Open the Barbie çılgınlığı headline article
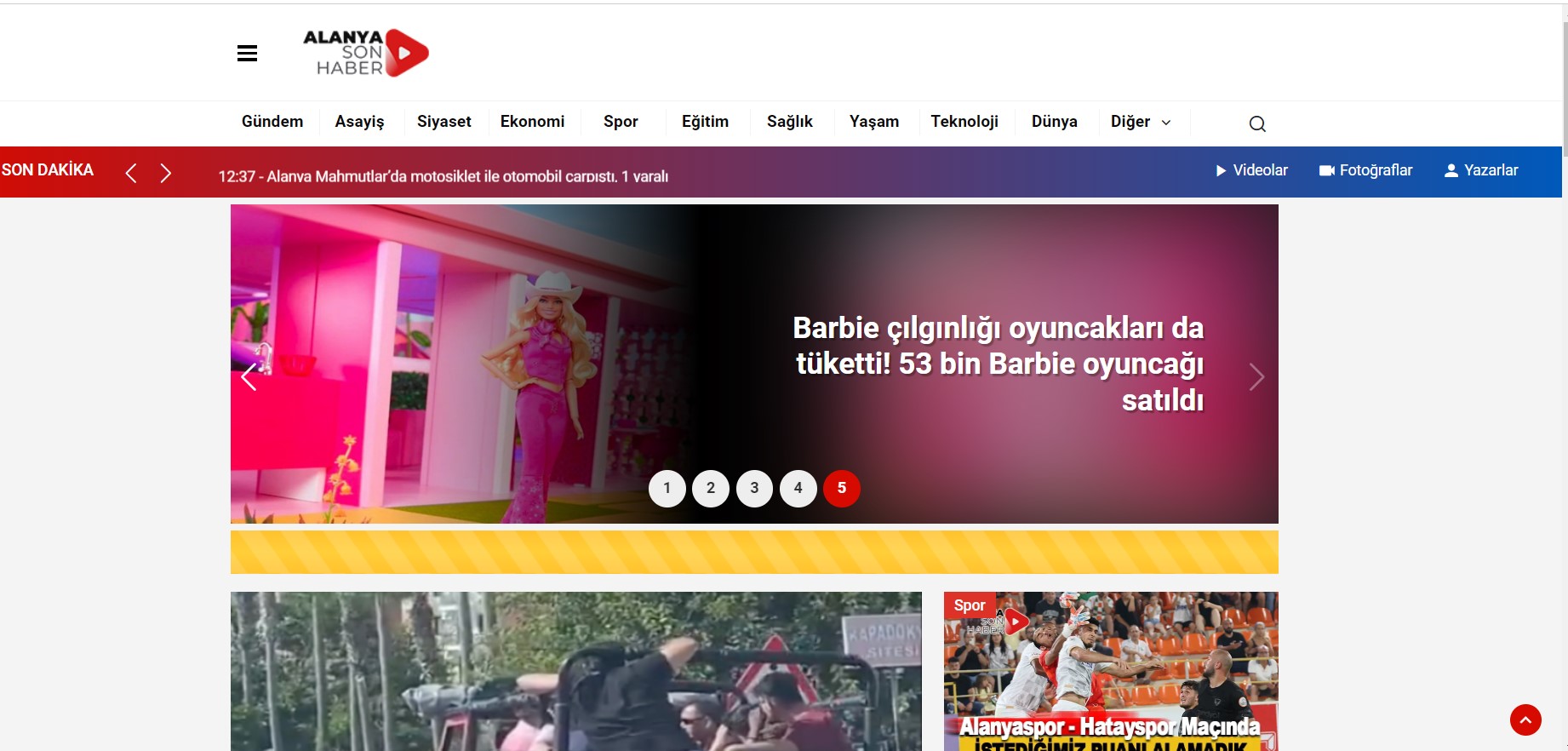Image resolution: width=1568 pixels, height=751 pixels. tap(999, 364)
